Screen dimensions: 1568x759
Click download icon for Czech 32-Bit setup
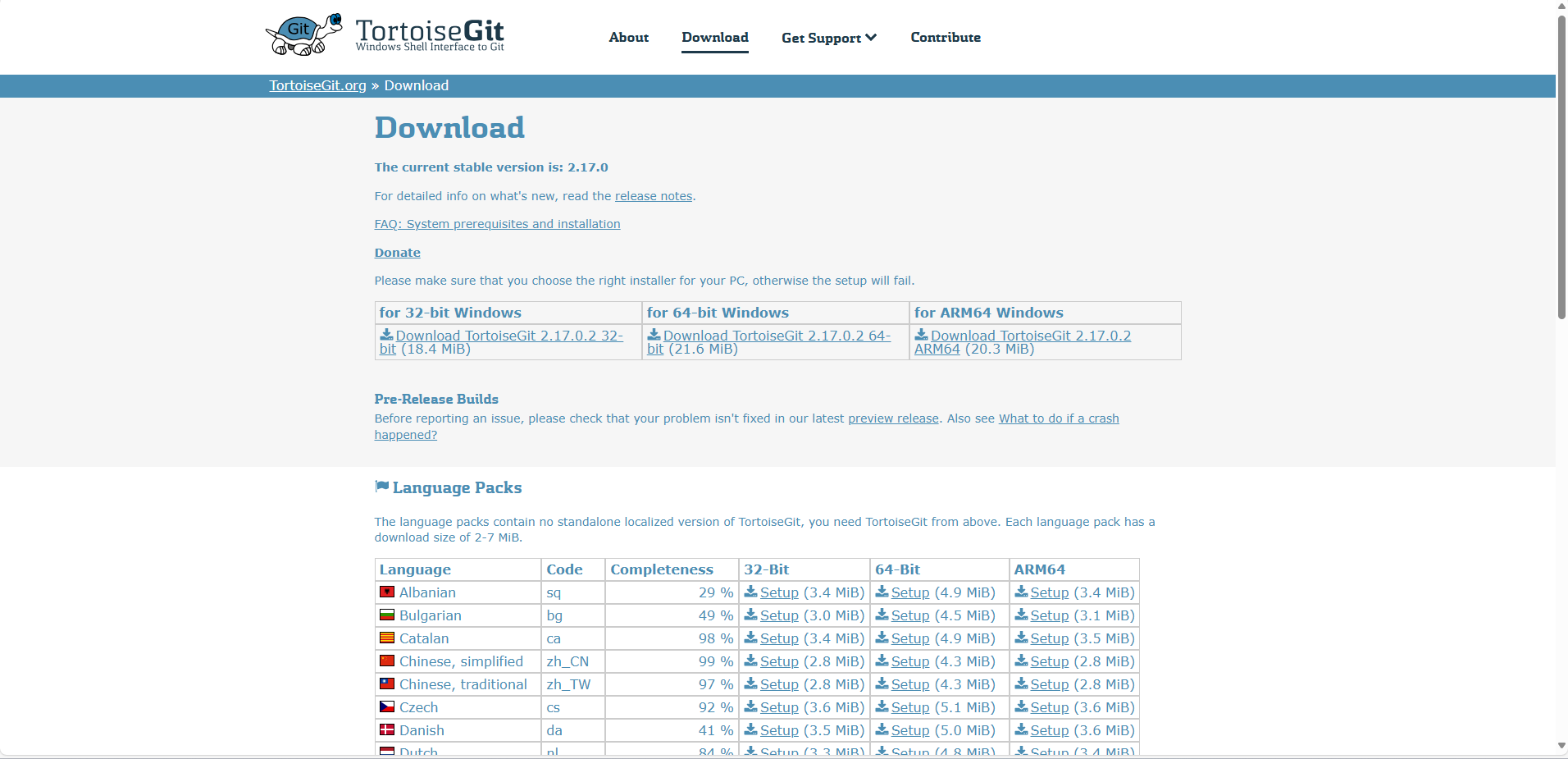750,706
